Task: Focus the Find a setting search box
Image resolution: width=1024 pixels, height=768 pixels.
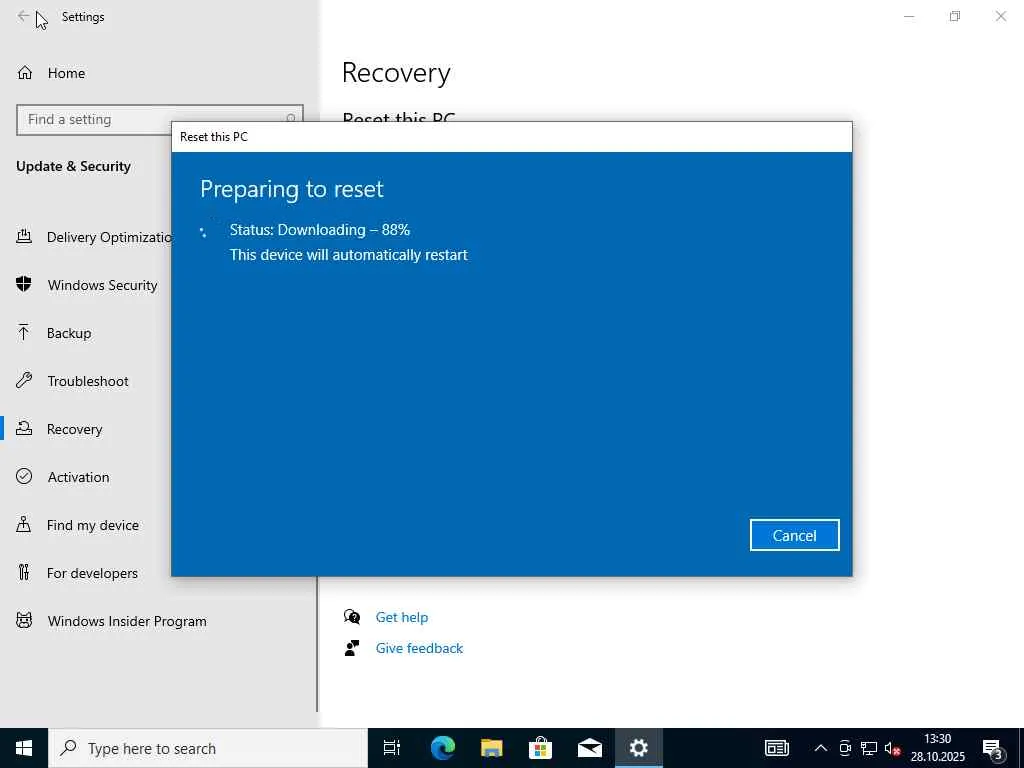Action: point(159,120)
